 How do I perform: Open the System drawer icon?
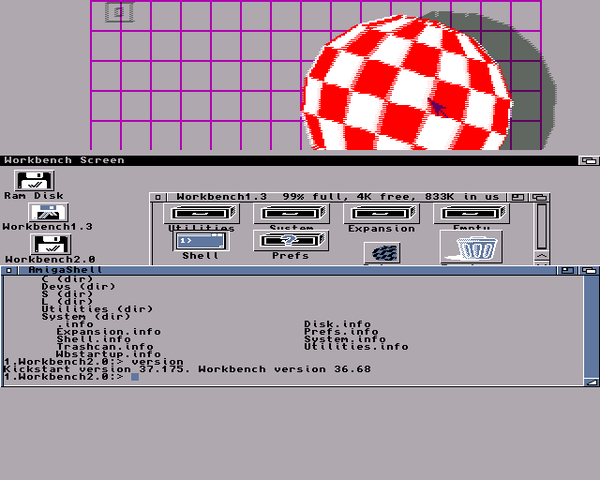coord(291,213)
